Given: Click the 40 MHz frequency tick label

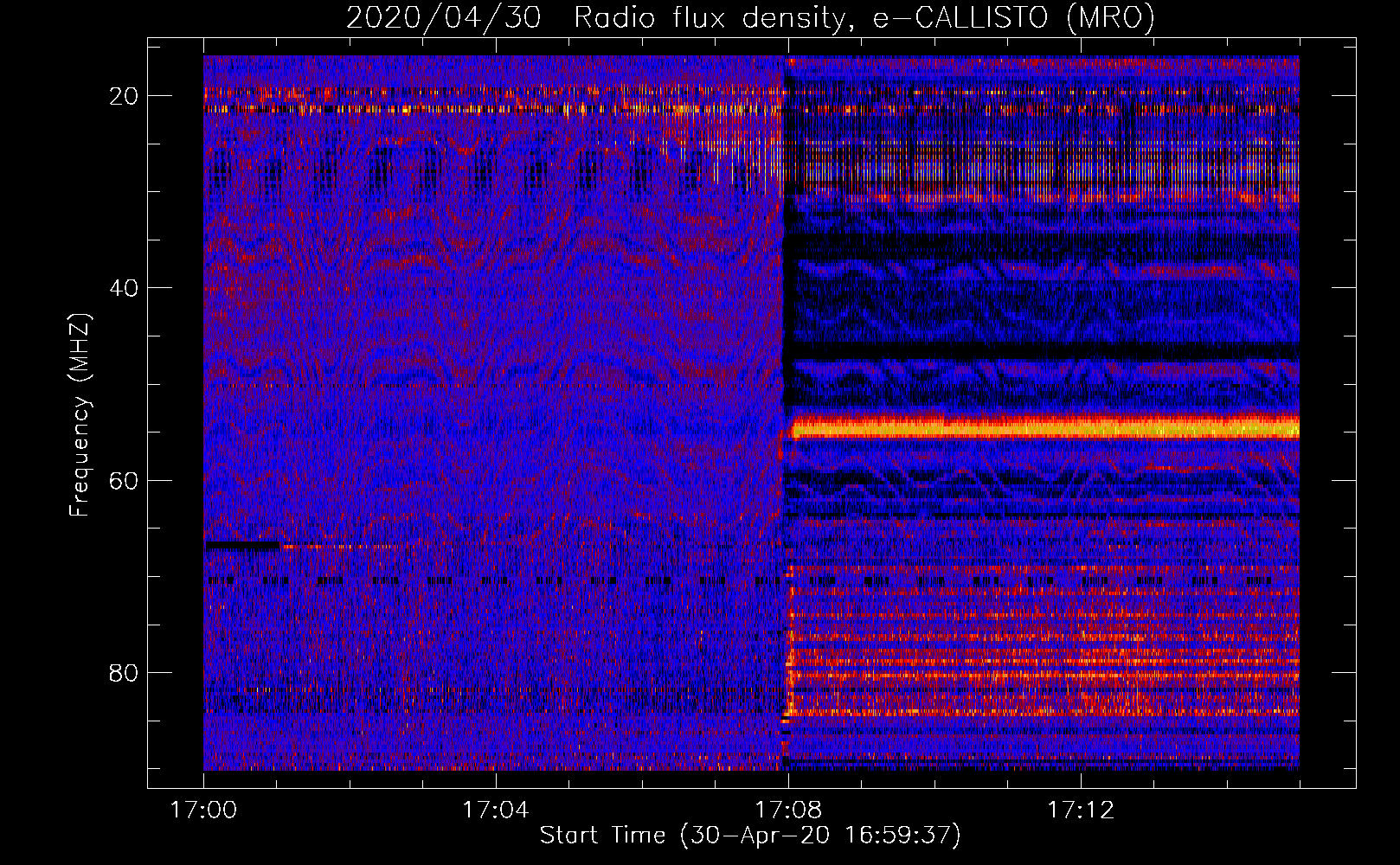Looking at the screenshot, I should coord(124,288).
